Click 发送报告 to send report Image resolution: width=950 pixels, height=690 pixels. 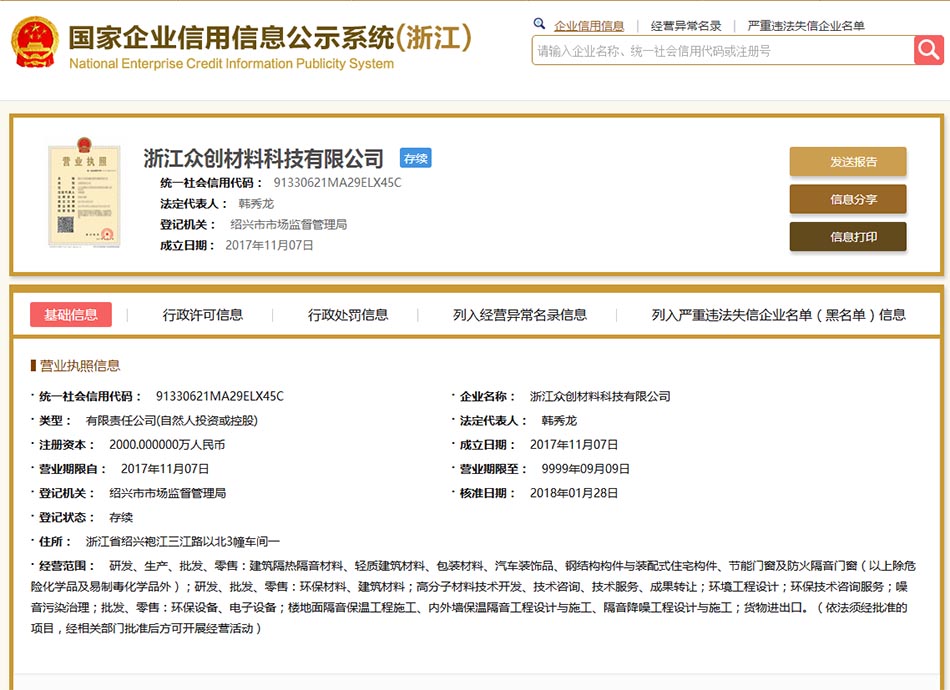847,160
